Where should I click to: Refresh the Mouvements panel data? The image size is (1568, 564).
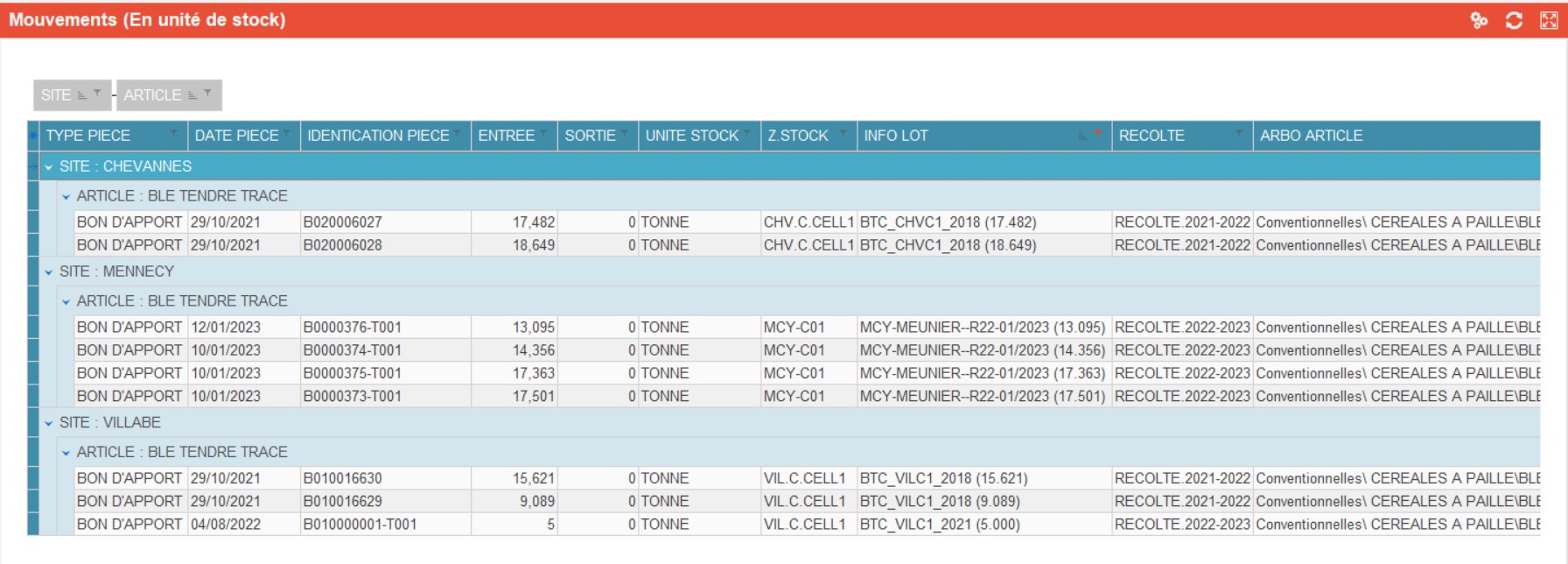[1514, 20]
